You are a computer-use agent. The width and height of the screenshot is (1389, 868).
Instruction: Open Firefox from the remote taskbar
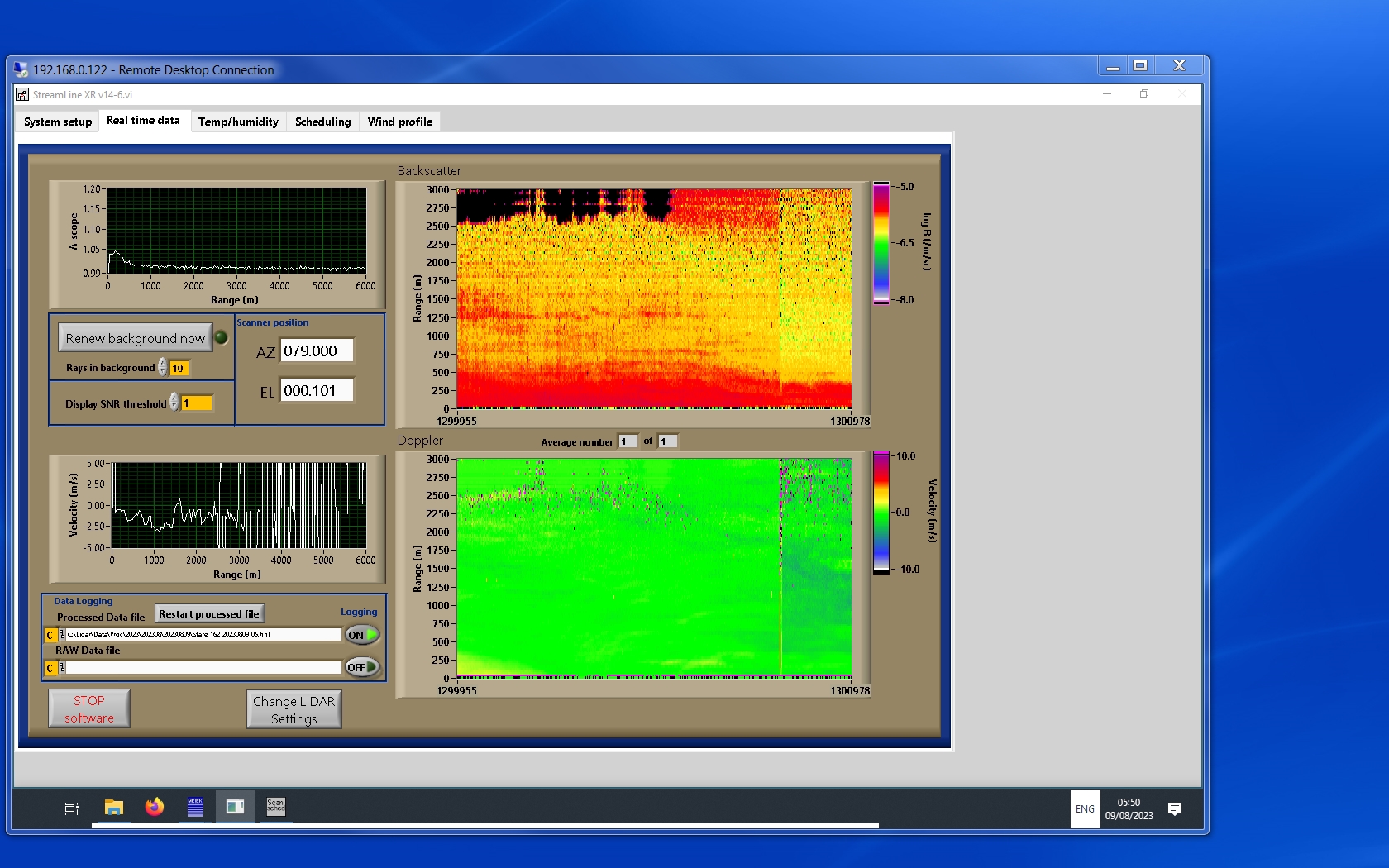pos(155,807)
